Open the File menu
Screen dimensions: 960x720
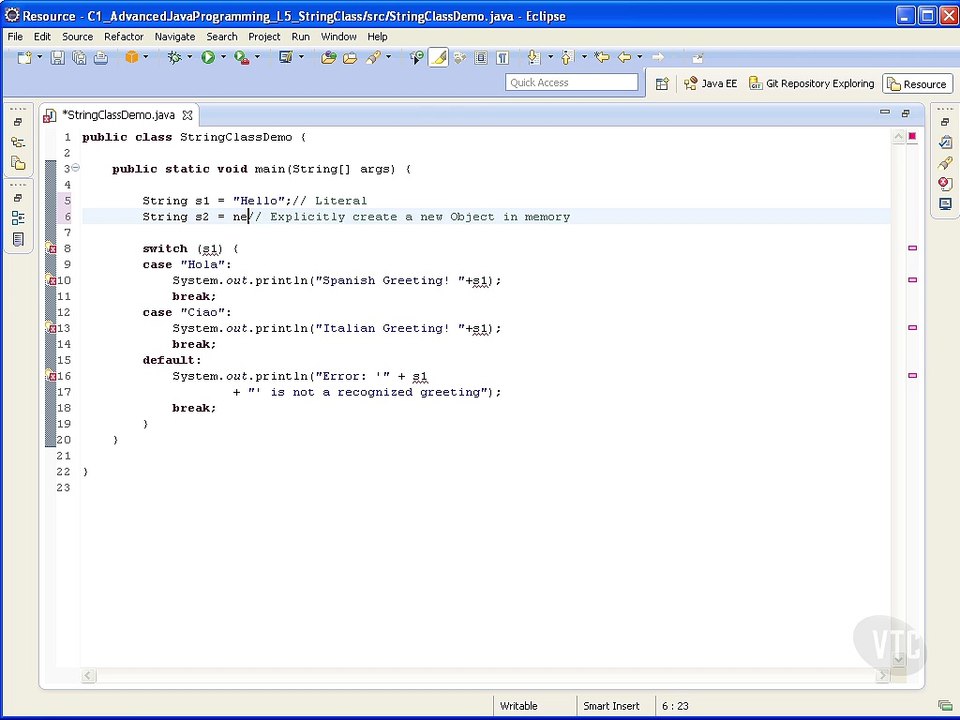(15, 37)
